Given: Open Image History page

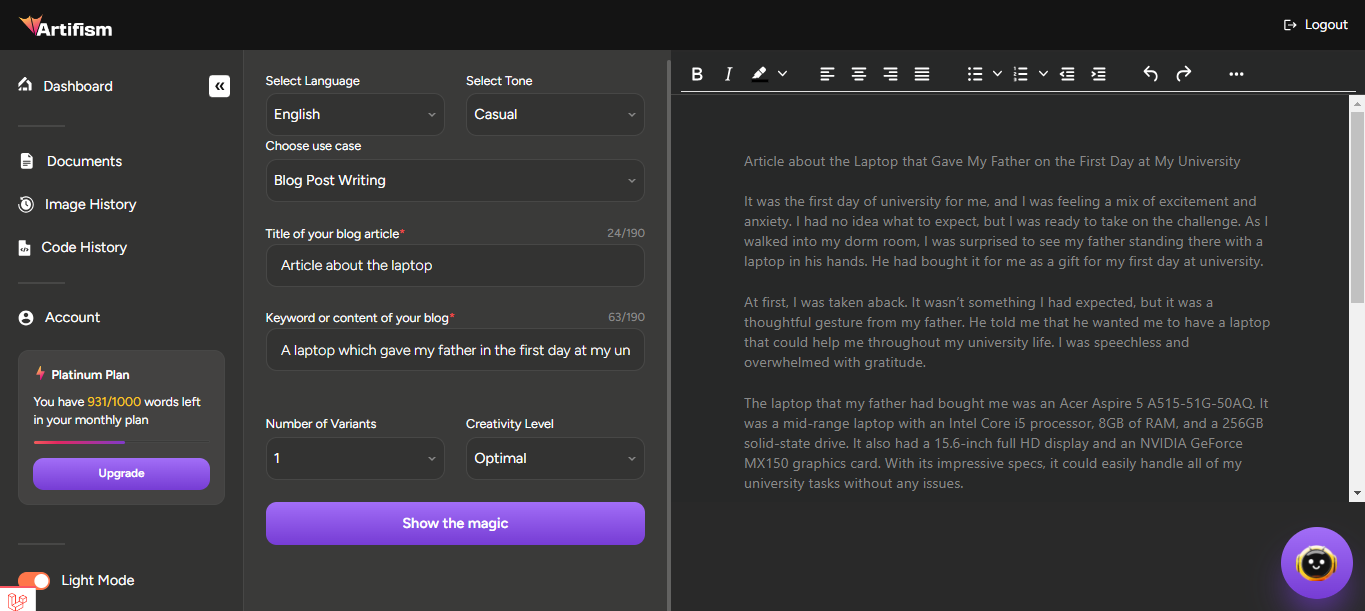Looking at the screenshot, I should point(90,205).
